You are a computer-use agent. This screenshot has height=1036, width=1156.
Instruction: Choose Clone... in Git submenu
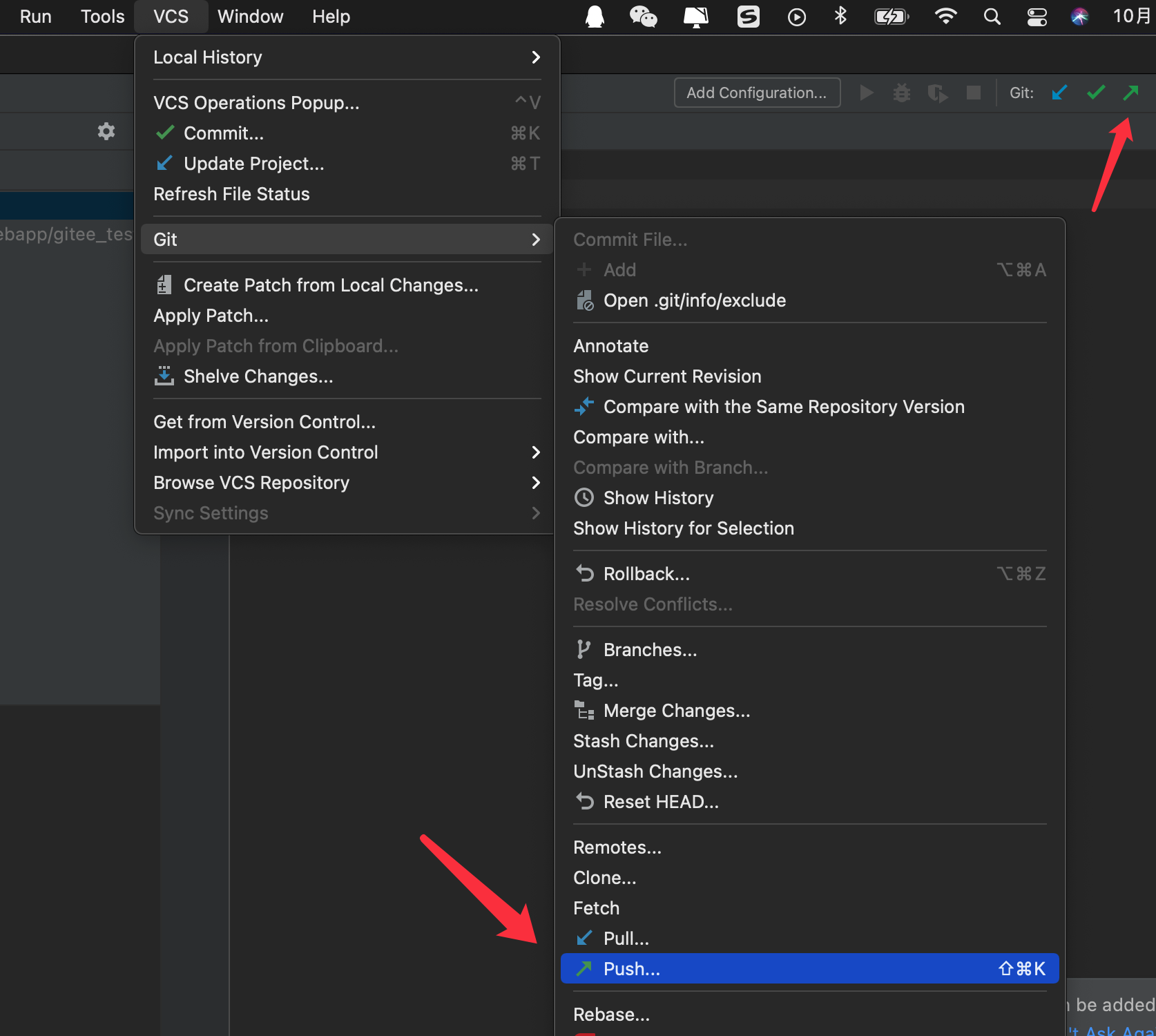pos(809,878)
